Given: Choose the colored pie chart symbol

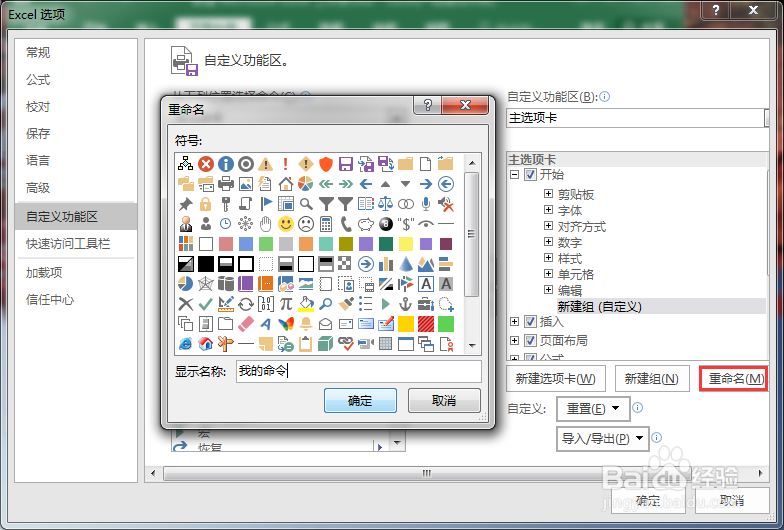Looking at the screenshot, I should (x=306, y=184).
